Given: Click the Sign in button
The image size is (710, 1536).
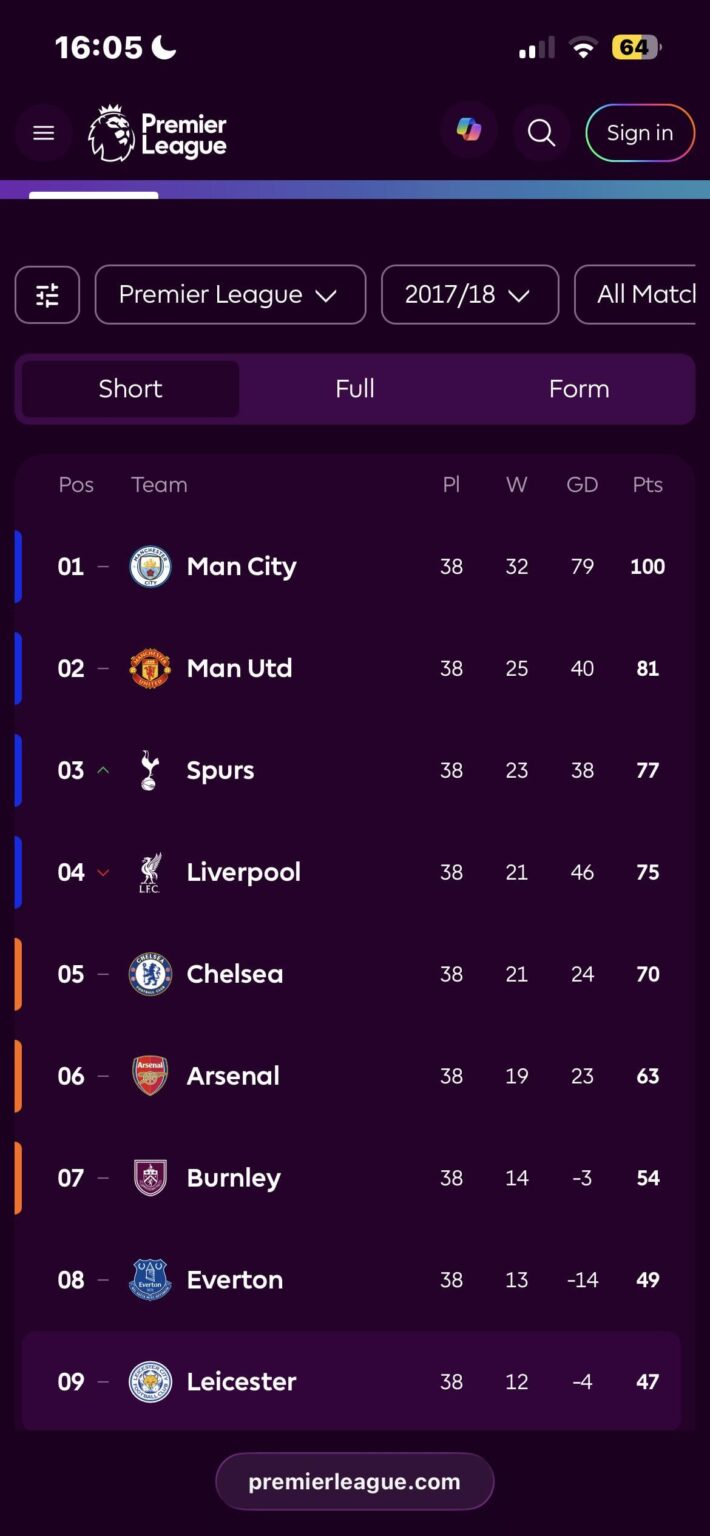Looking at the screenshot, I should pyautogui.click(x=640, y=132).
